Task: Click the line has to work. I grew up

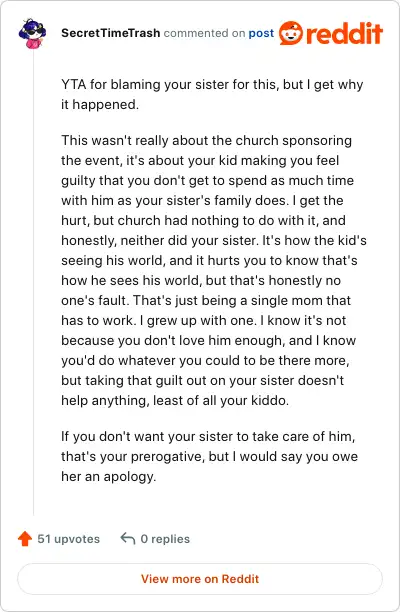Action: [x=204, y=320]
